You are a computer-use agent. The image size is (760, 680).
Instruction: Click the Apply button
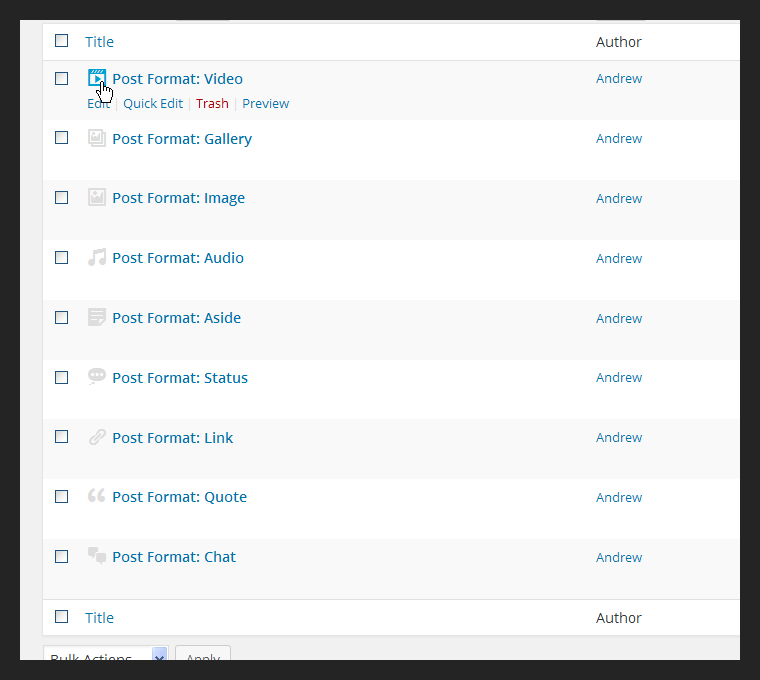(x=203, y=654)
